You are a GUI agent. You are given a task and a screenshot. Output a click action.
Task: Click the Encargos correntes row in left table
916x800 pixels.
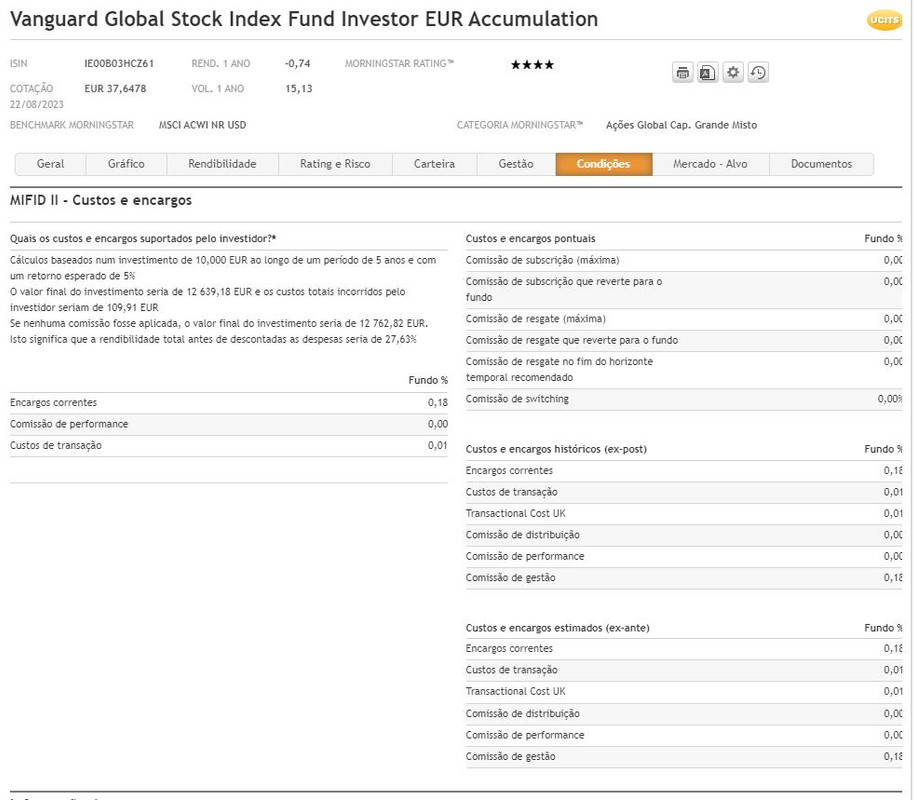click(x=229, y=403)
